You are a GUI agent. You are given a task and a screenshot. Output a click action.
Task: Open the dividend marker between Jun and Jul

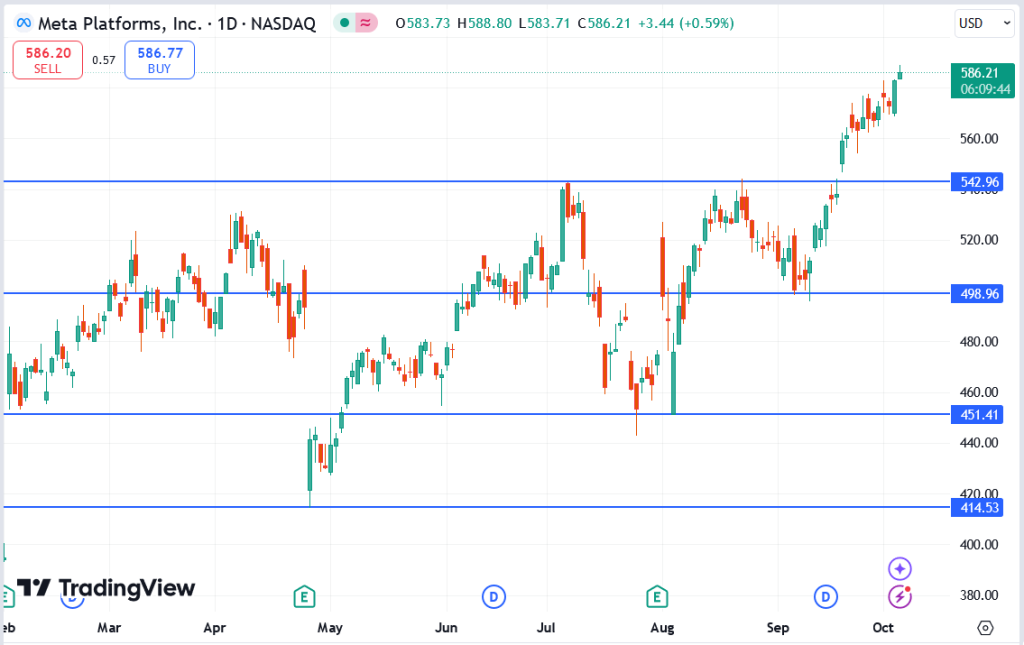point(494,596)
